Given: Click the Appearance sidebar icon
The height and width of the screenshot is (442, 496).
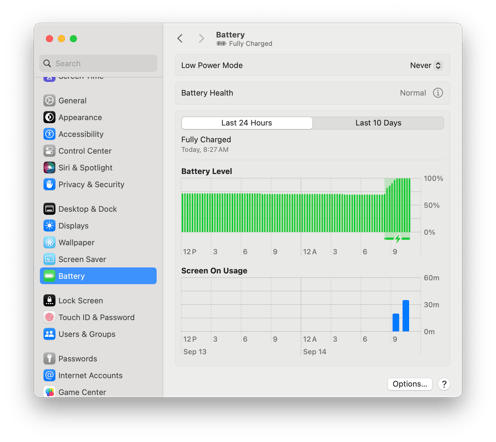Looking at the screenshot, I should tap(49, 117).
